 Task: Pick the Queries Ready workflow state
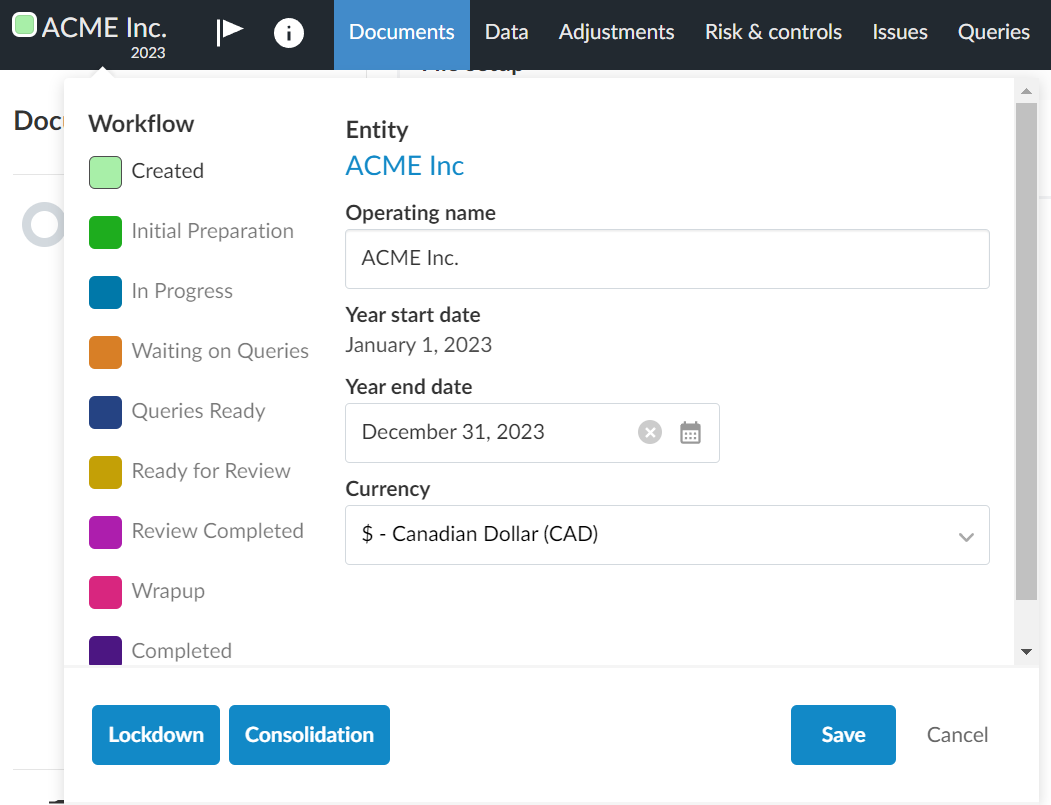click(106, 412)
